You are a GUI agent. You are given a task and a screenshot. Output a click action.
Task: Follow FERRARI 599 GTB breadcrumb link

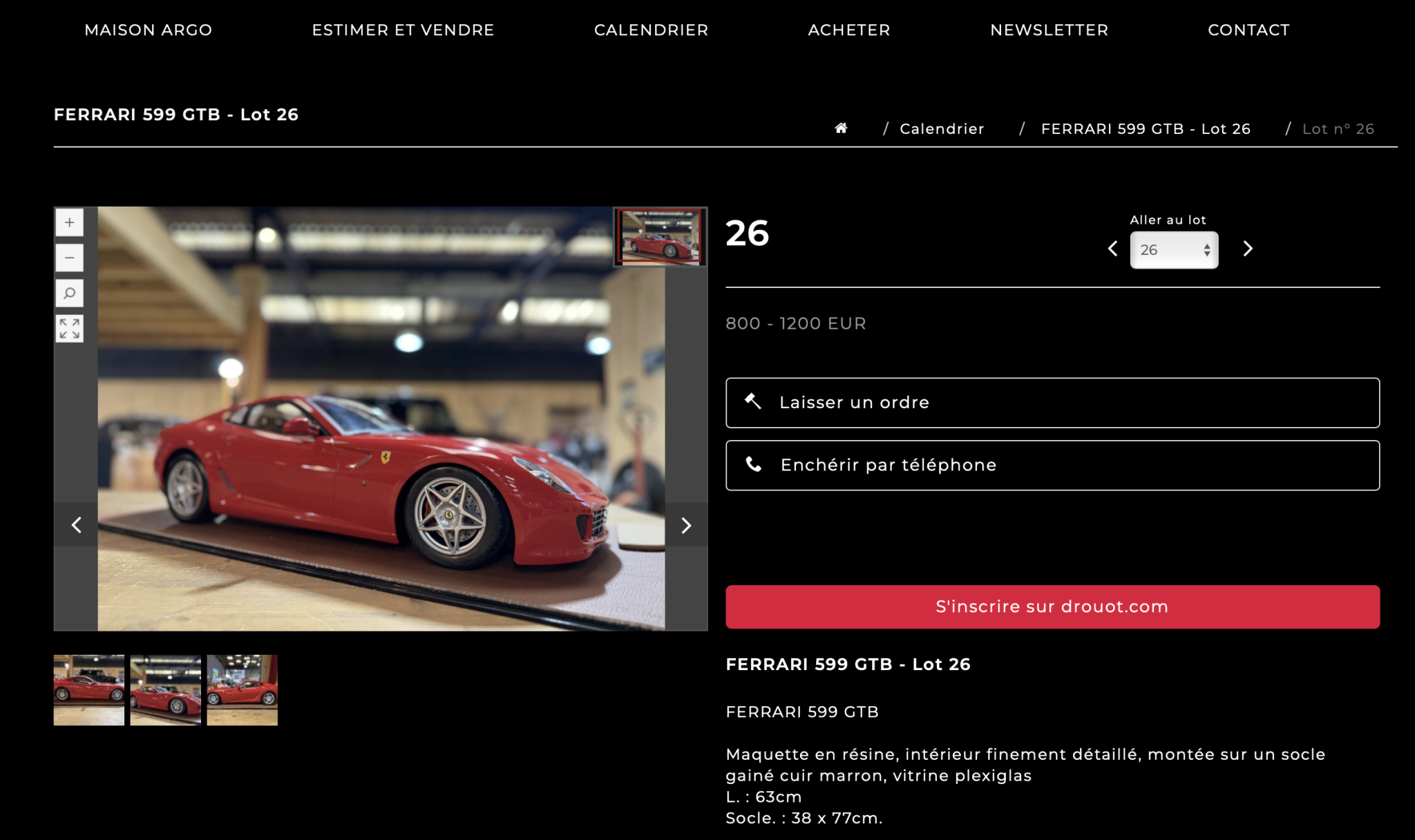pos(1146,128)
